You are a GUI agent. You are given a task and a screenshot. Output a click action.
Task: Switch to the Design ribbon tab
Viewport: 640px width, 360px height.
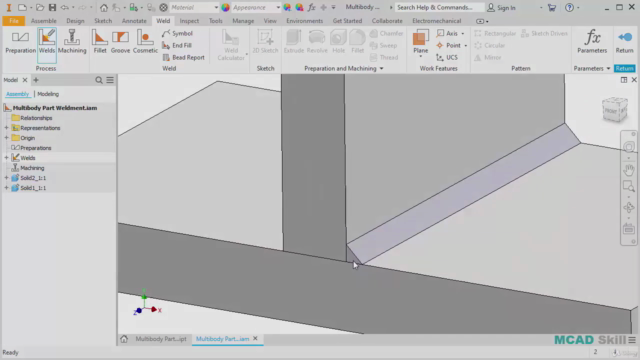pyautogui.click(x=75, y=21)
